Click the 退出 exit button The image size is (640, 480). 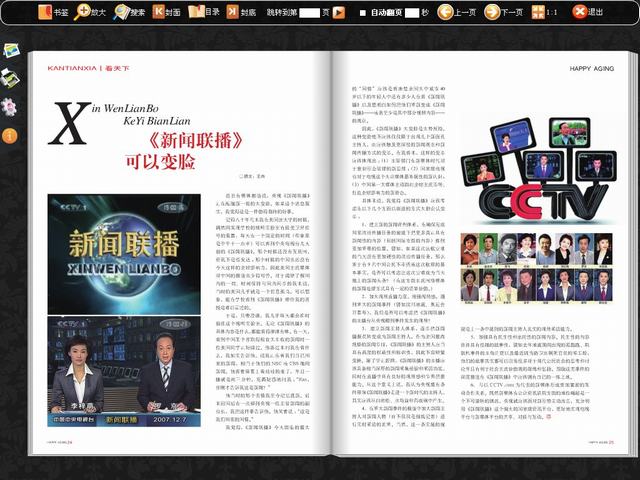pos(587,12)
